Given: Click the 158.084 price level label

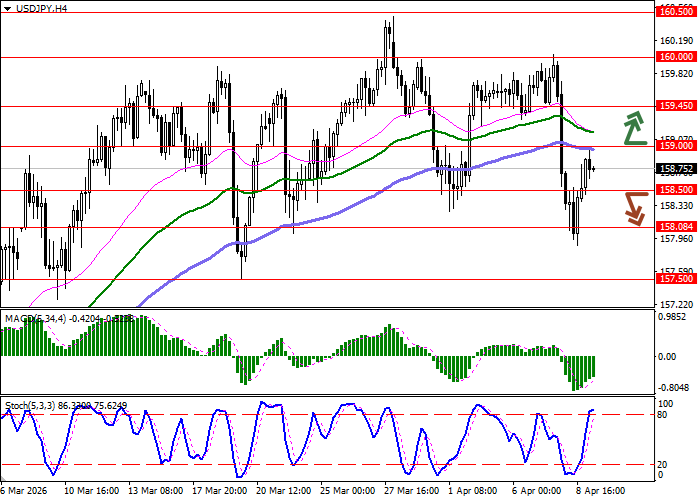Looking at the screenshot, I should pyautogui.click(x=674, y=227).
